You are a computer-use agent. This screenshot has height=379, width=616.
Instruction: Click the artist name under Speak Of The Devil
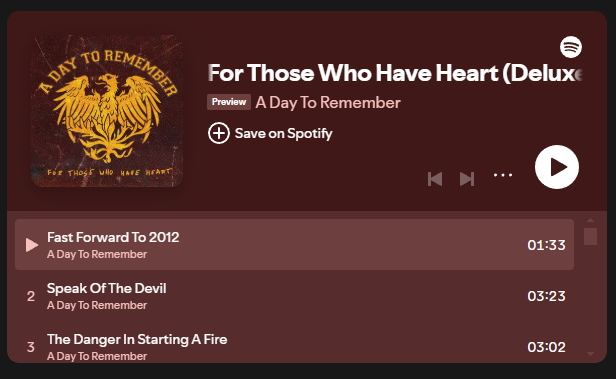[97, 305]
